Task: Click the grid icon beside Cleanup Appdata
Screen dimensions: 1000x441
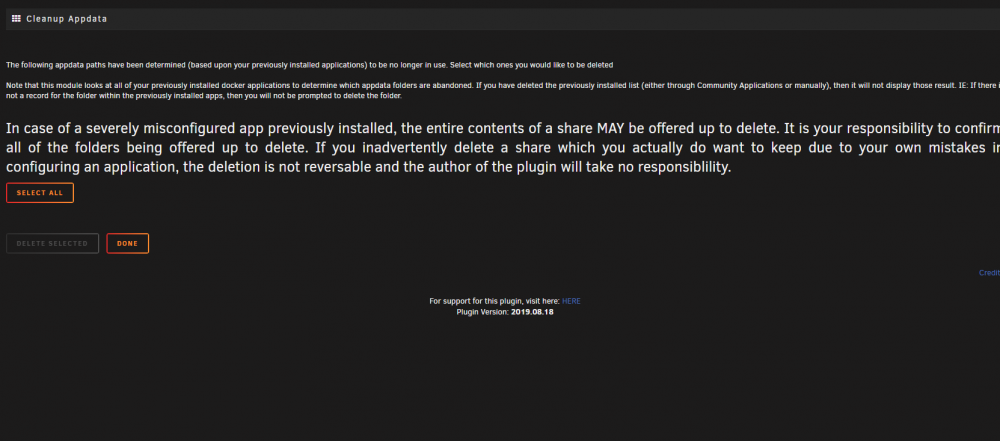Action: point(17,19)
